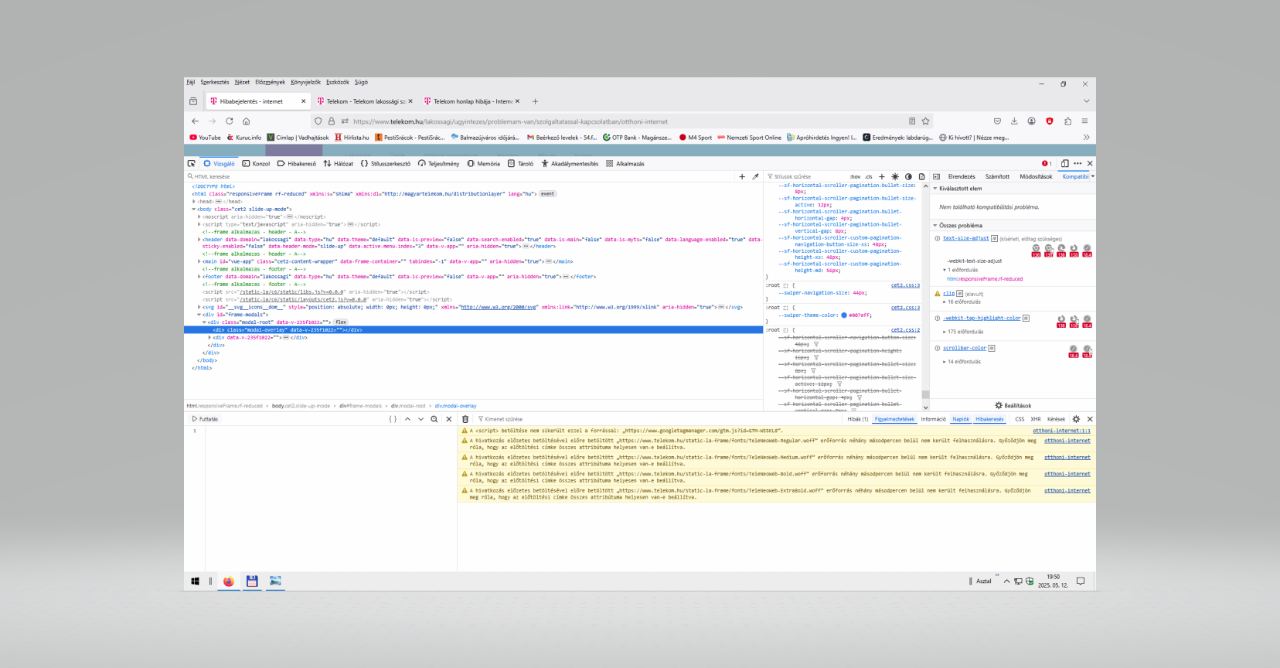1280x668 pixels.
Task: Toggle print media simulation icon
Action: pyautogui.click(x=921, y=176)
